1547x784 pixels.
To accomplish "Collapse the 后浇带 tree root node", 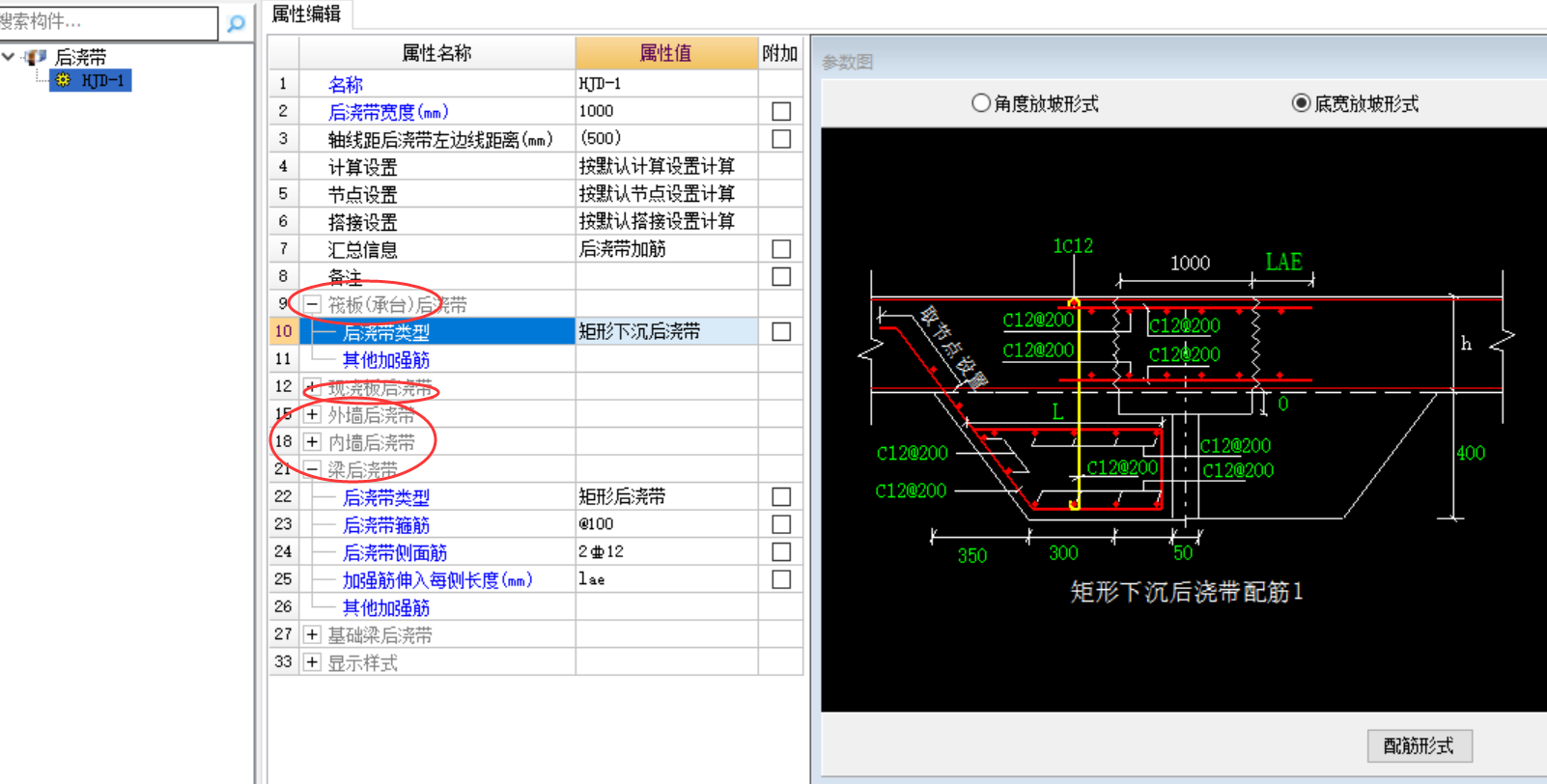I will point(9,57).
